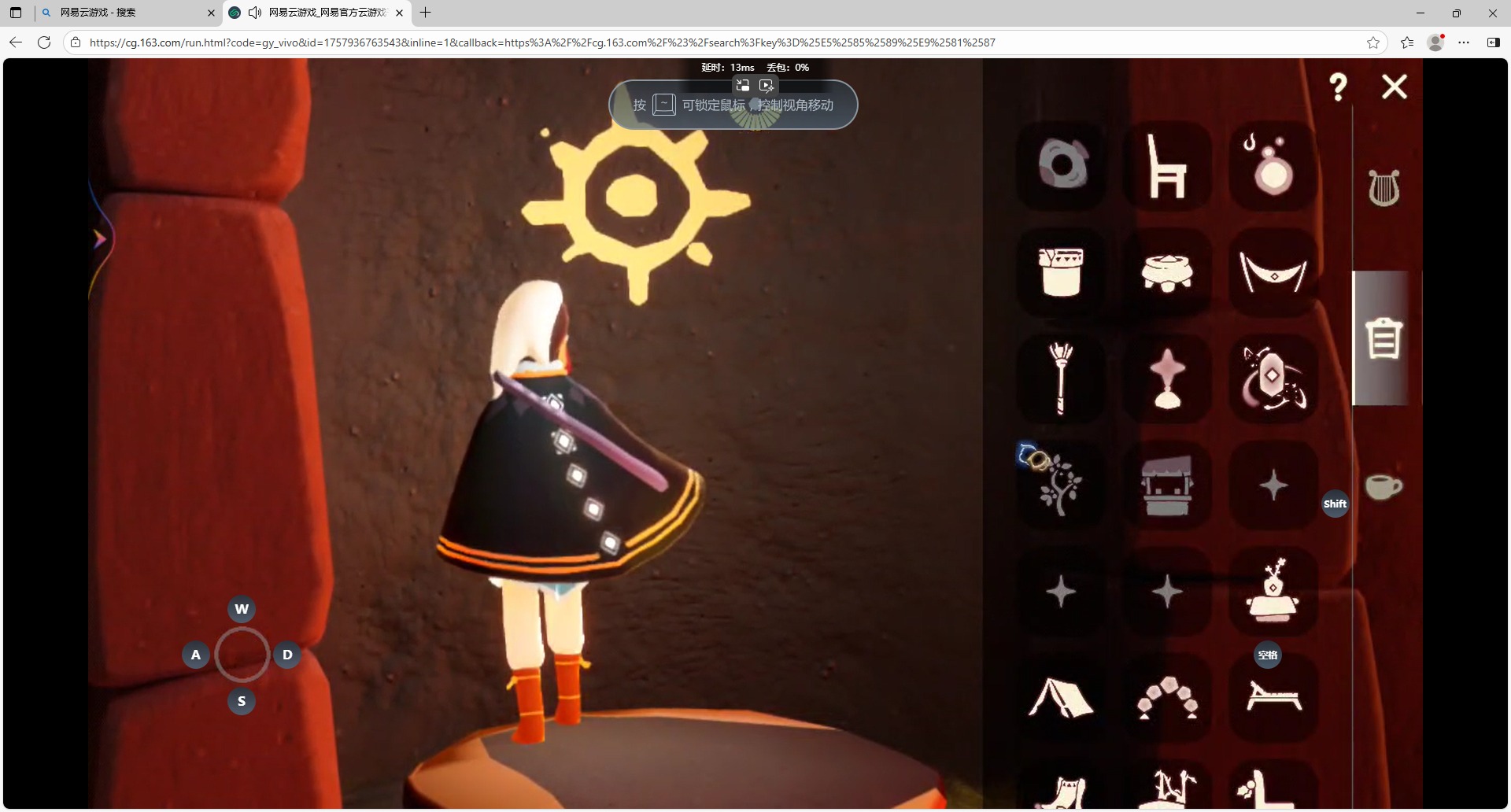
Task: Select the stone arch prop icon
Action: (x=1167, y=698)
